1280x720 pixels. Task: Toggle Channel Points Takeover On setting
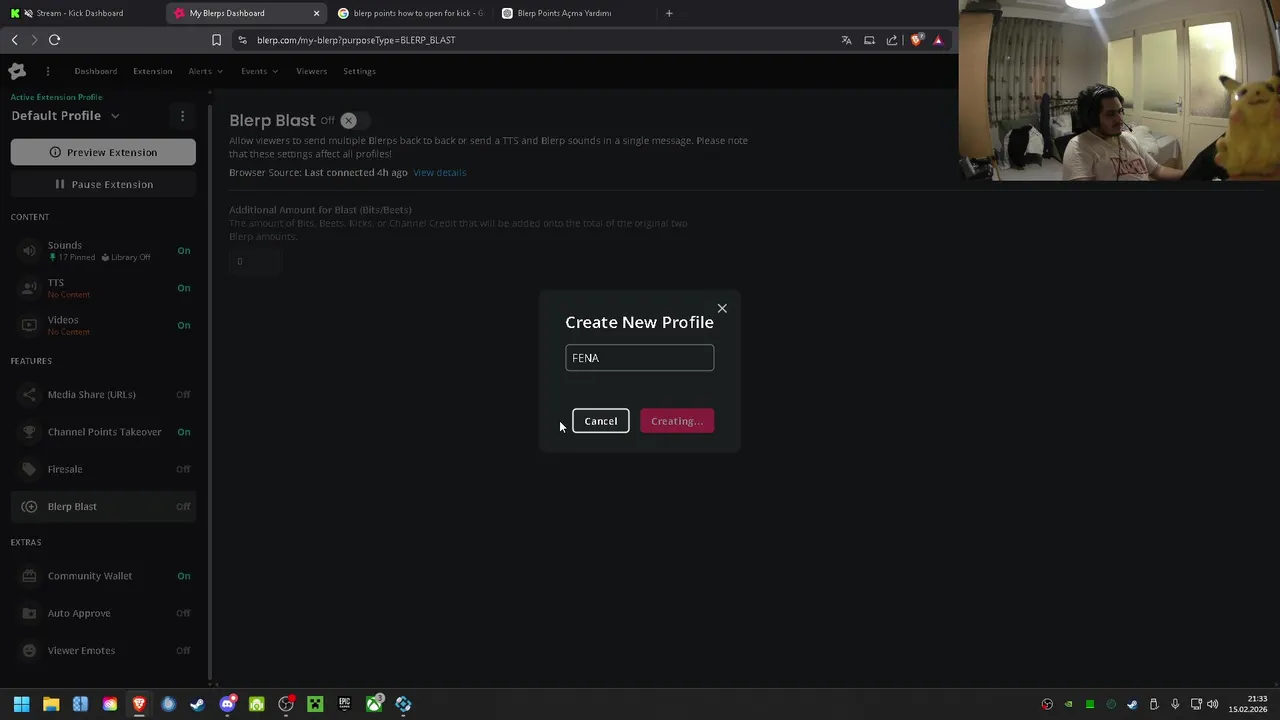point(184,432)
